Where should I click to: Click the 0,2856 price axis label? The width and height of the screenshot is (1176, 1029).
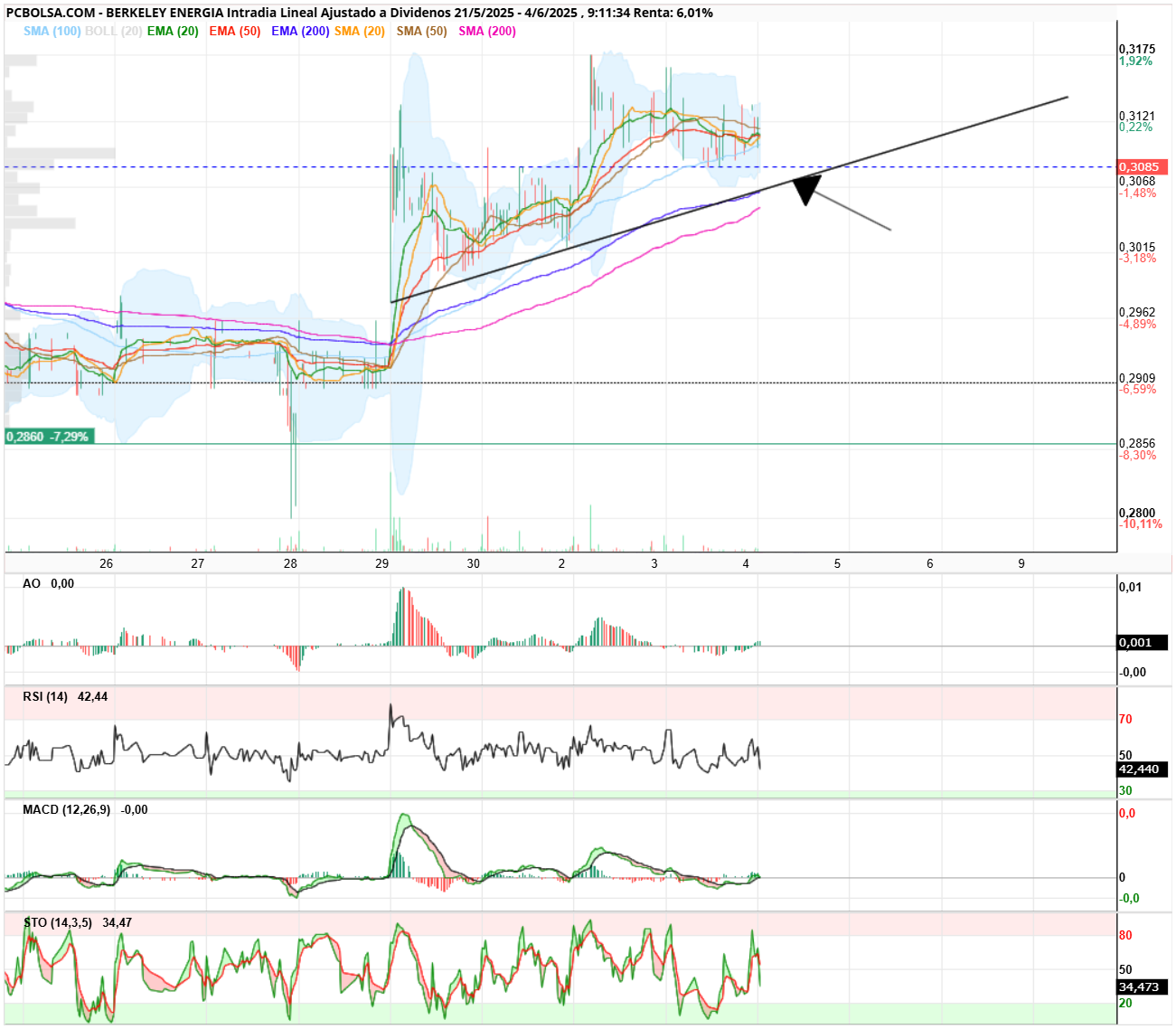coord(1137,443)
